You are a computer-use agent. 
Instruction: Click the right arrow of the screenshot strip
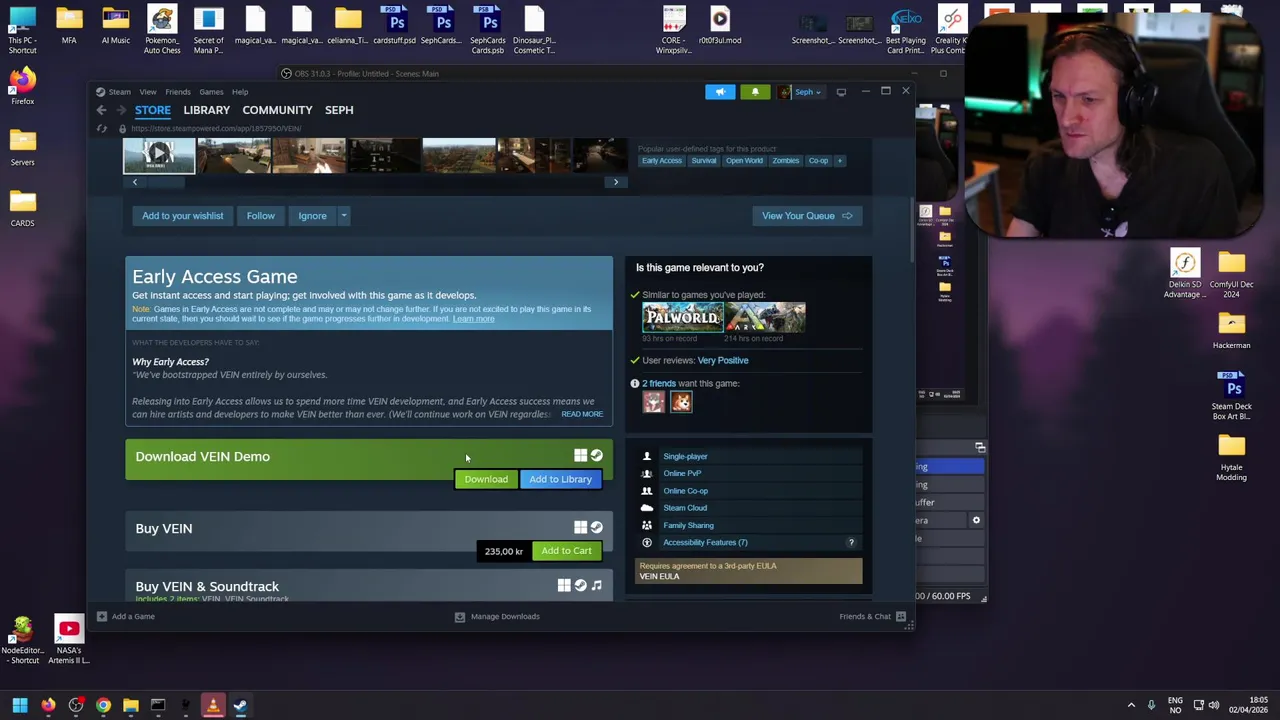pyautogui.click(x=616, y=182)
